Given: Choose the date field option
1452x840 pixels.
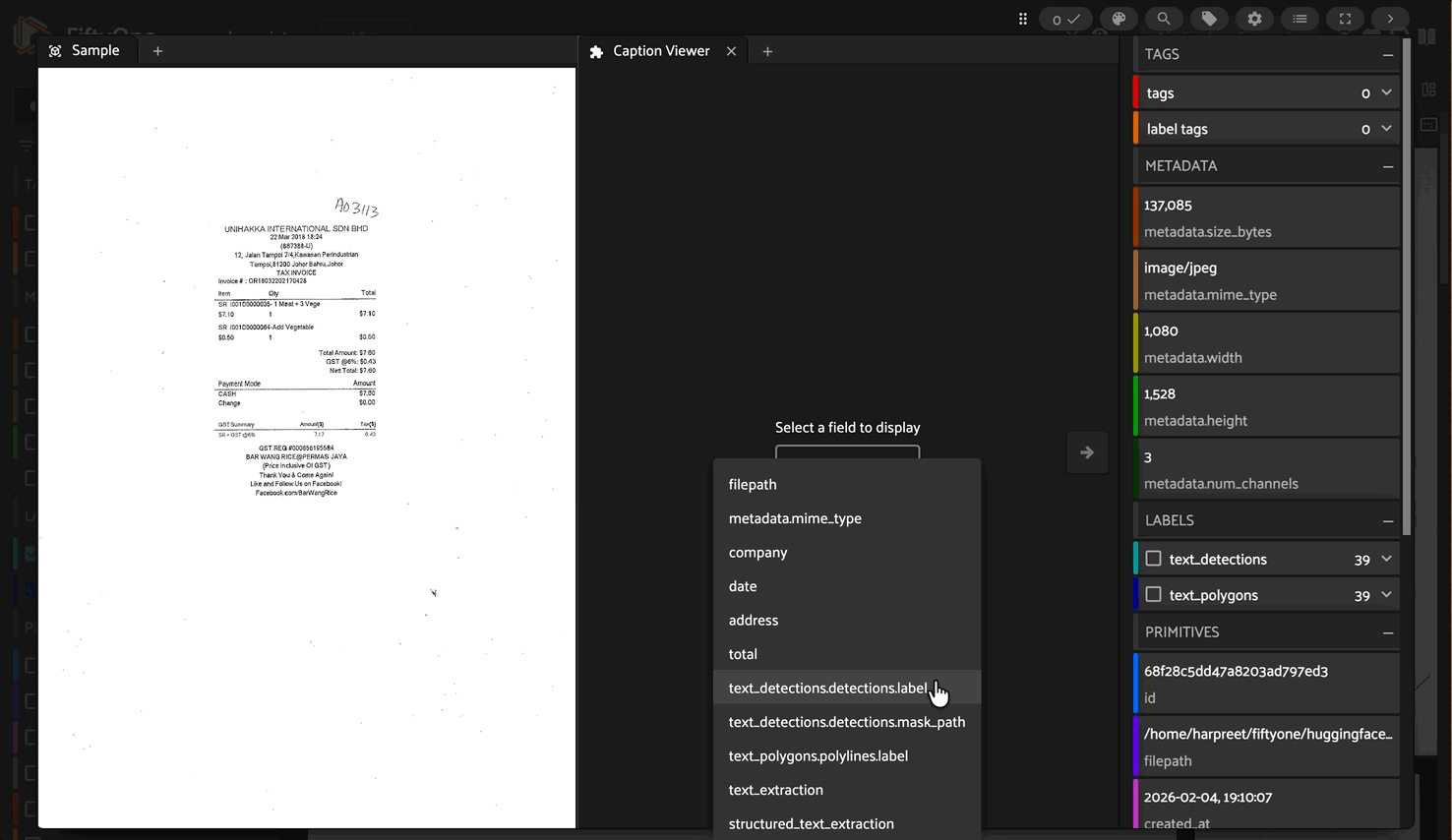Looking at the screenshot, I should pyautogui.click(x=847, y=586).
